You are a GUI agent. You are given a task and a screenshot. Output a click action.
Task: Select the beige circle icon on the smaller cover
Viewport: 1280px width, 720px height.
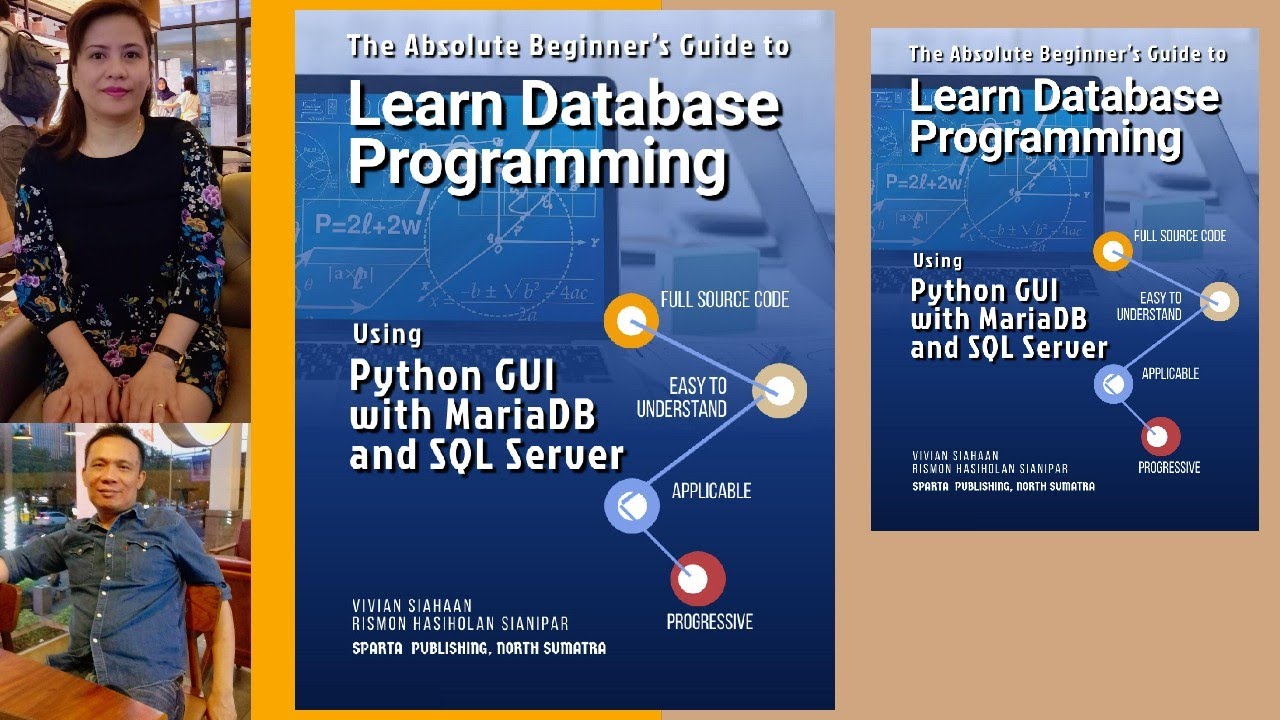pyautogui.click(x=1219, y=301)
